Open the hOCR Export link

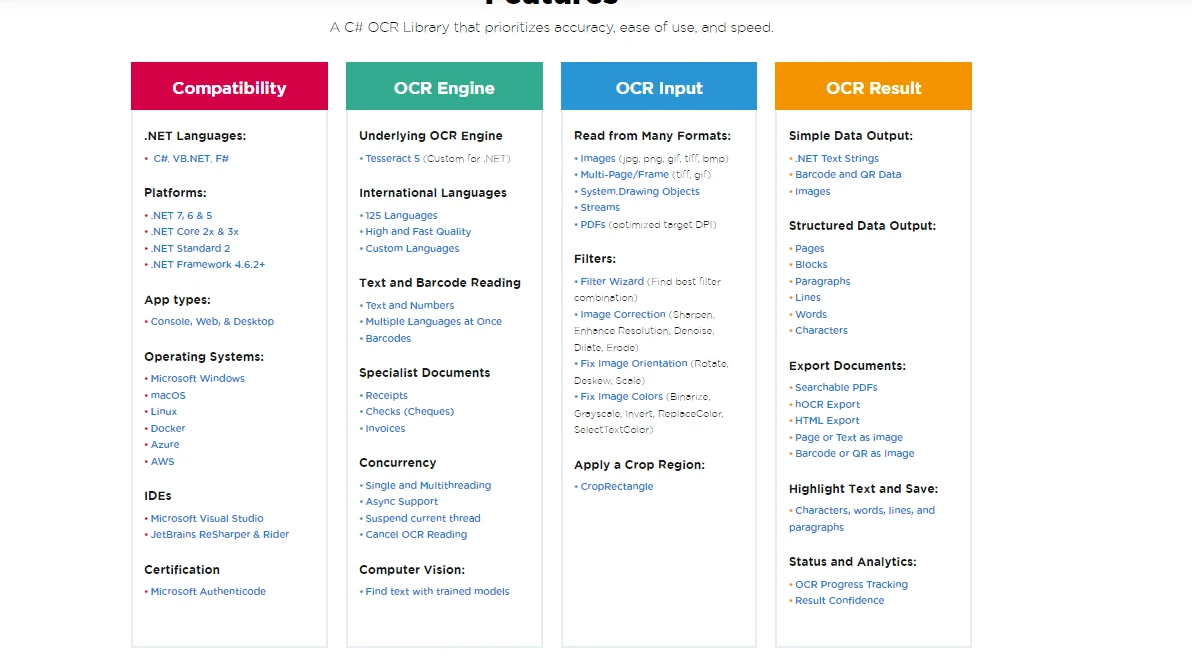(x=827, y=404)
